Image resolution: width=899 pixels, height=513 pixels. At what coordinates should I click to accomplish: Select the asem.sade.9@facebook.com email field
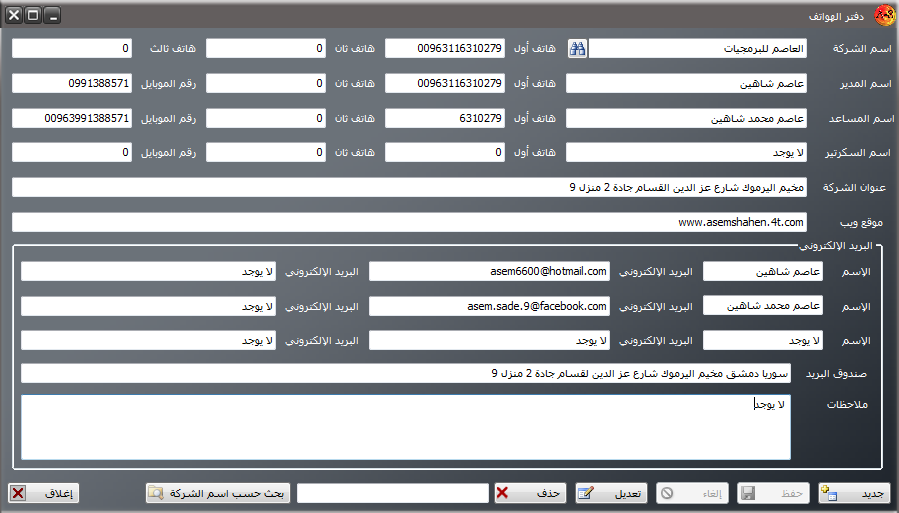pos(490,306)
